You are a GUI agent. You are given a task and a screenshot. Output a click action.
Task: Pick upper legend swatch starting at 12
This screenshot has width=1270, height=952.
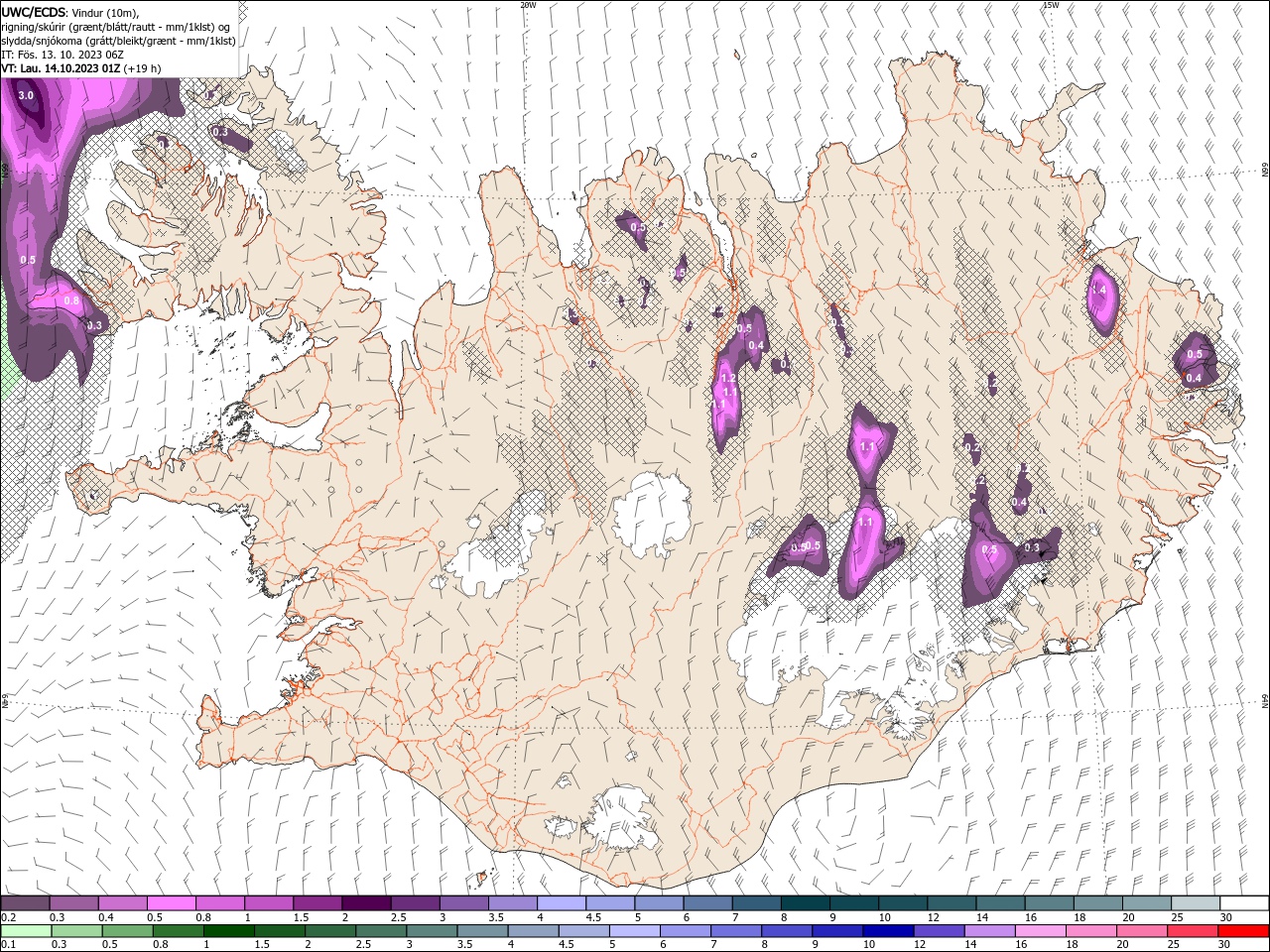[x=950, y=903]
